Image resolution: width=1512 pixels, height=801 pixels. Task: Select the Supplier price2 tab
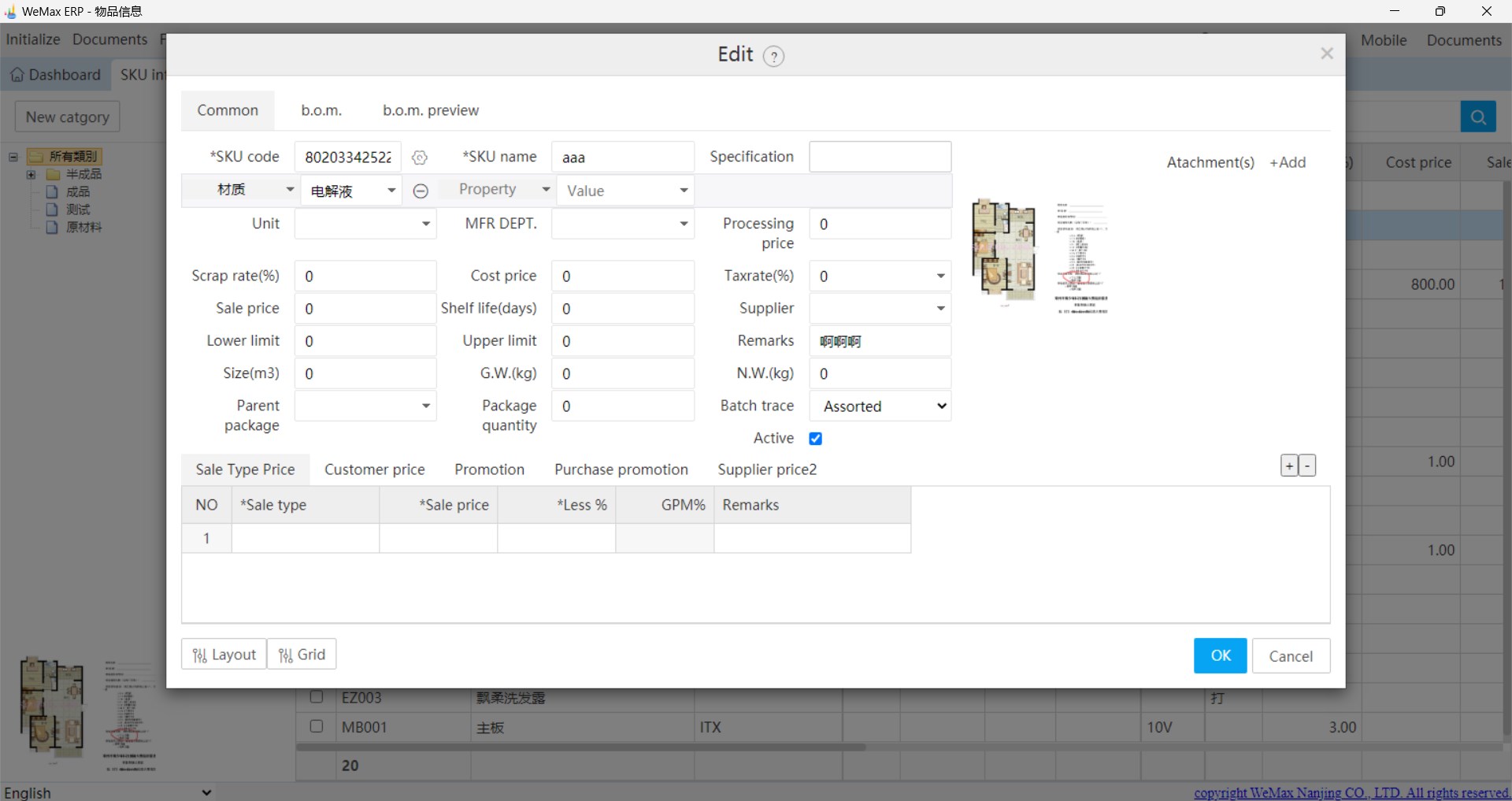click(x=767, y=469)
